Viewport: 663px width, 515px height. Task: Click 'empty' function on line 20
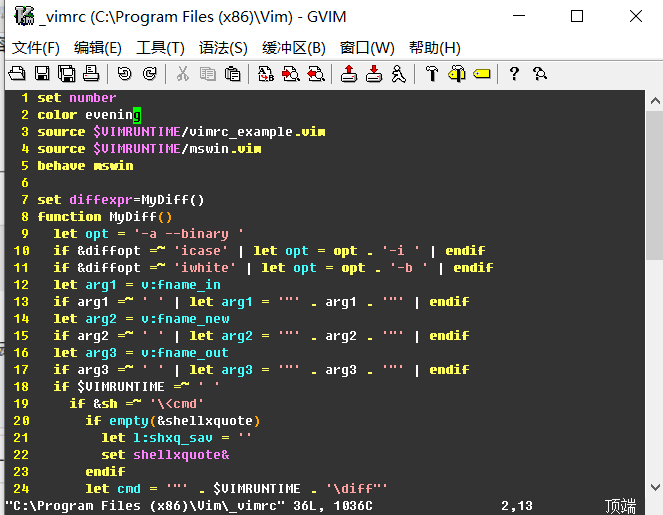tap(129, 421)
